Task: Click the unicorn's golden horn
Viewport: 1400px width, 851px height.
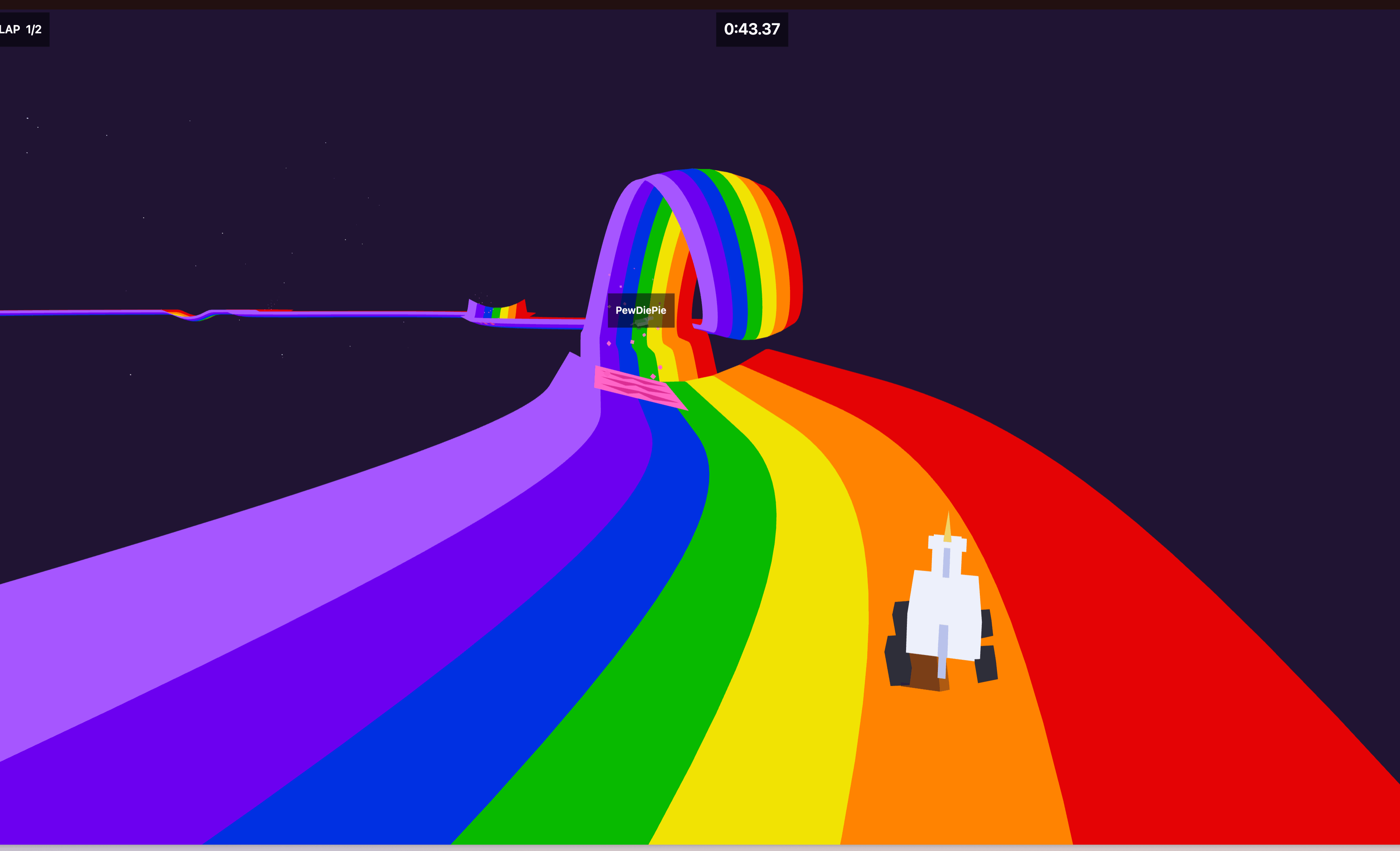Action: (947, 526)
